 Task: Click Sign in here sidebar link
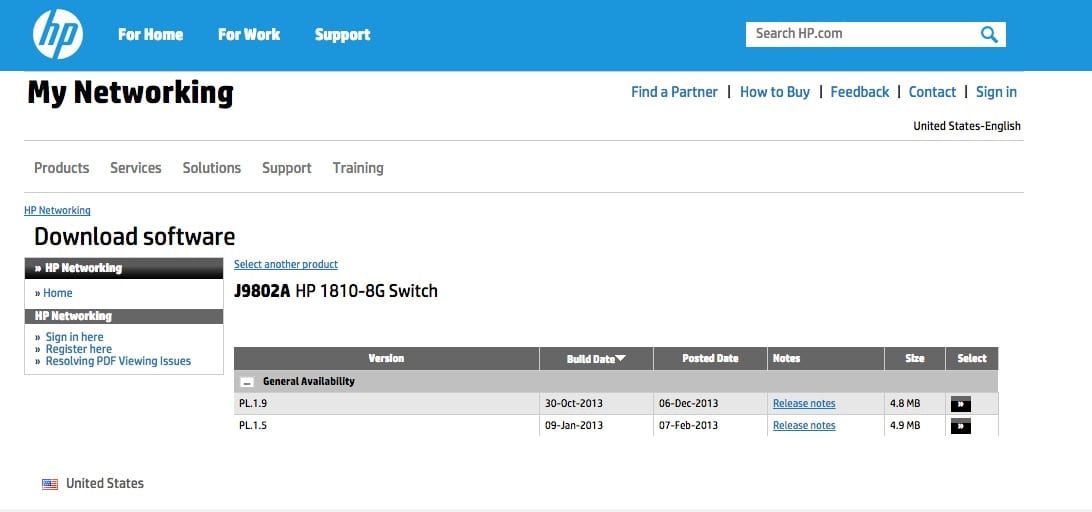(x=75, y=337)
